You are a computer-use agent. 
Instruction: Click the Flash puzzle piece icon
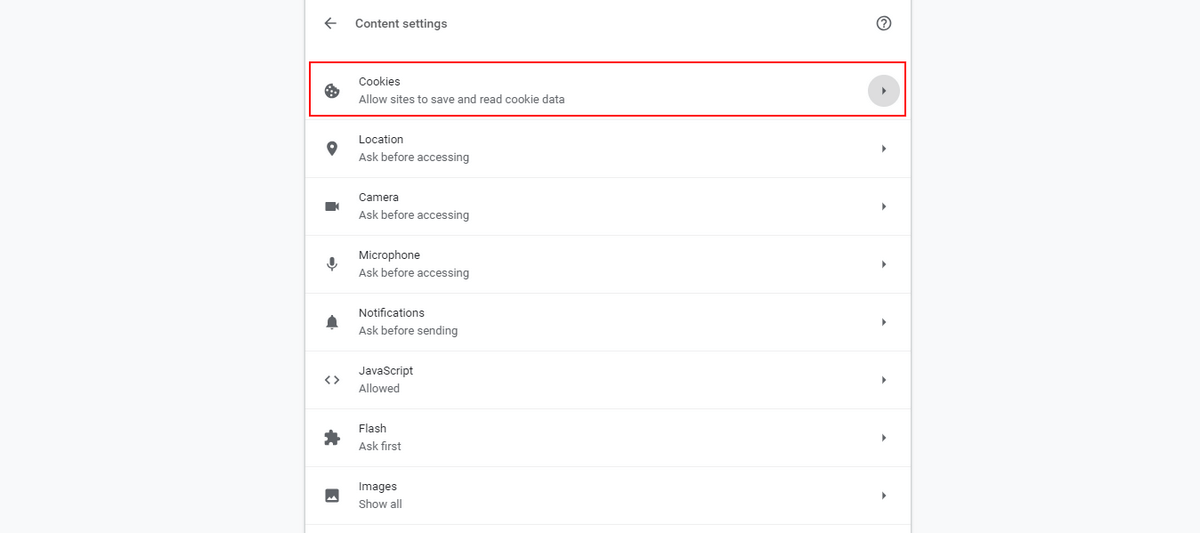pyautogui.click(x=332, y=438)
